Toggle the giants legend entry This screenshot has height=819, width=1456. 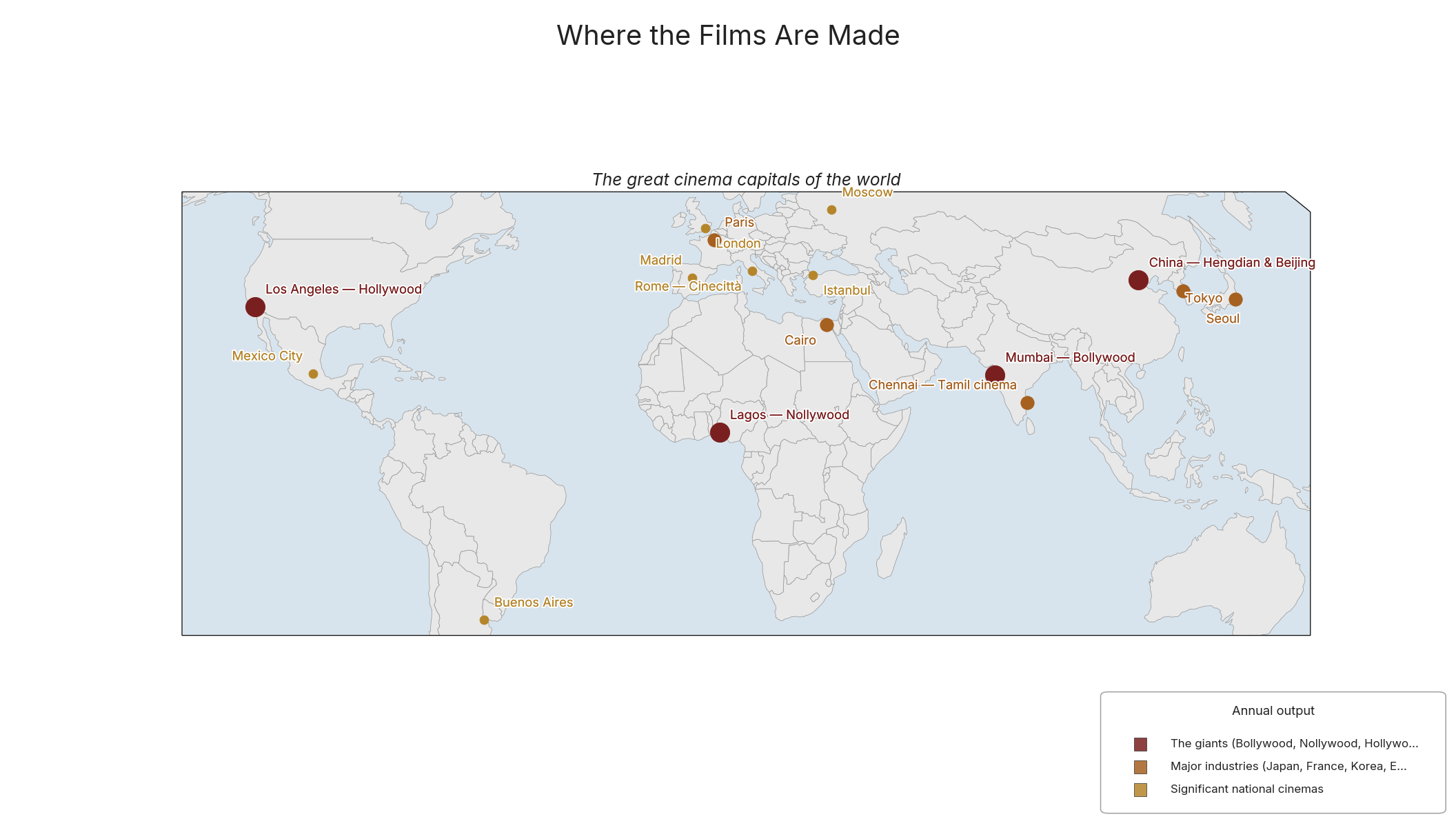click(1276, 744)
